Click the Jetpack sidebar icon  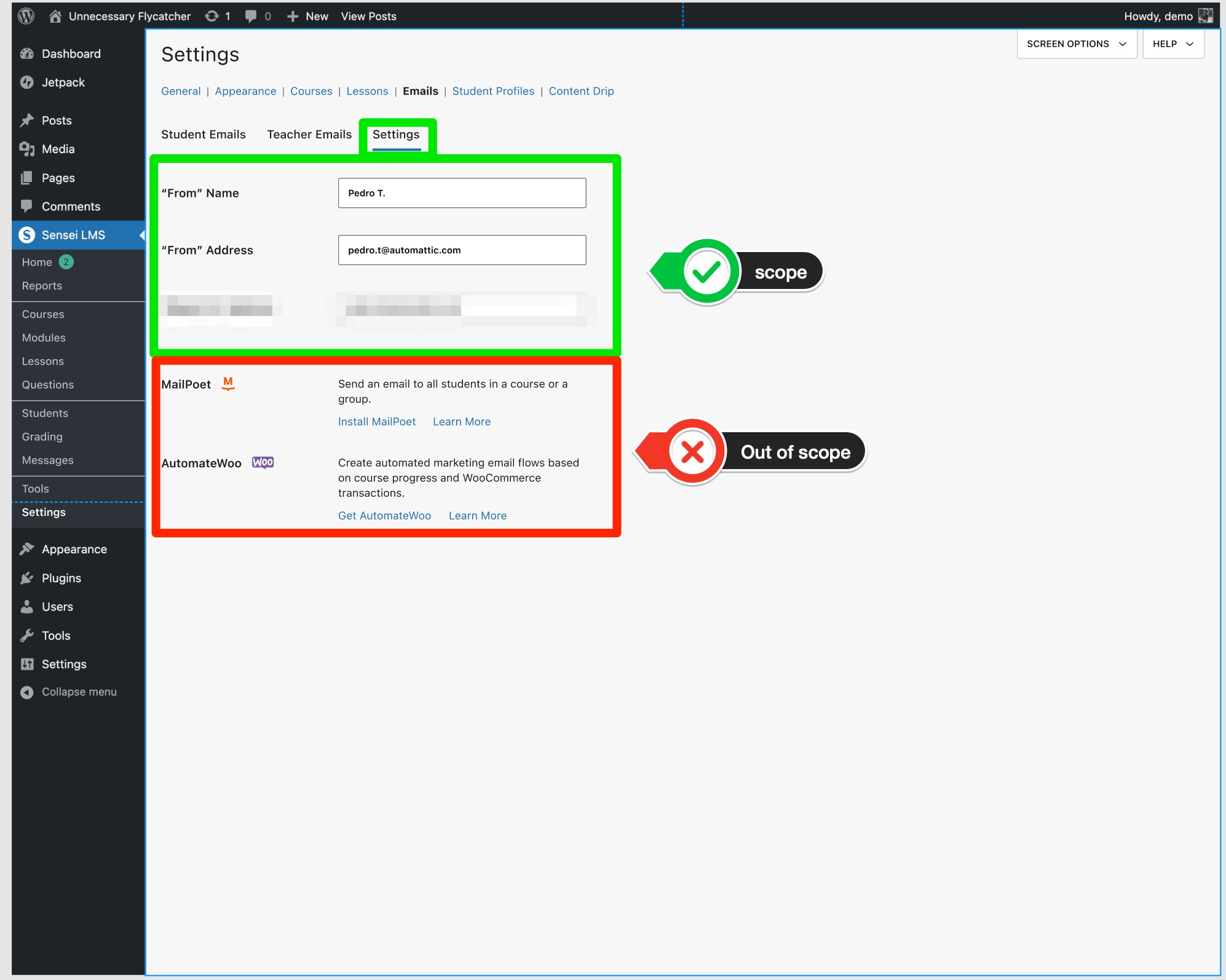click(27, 82)
